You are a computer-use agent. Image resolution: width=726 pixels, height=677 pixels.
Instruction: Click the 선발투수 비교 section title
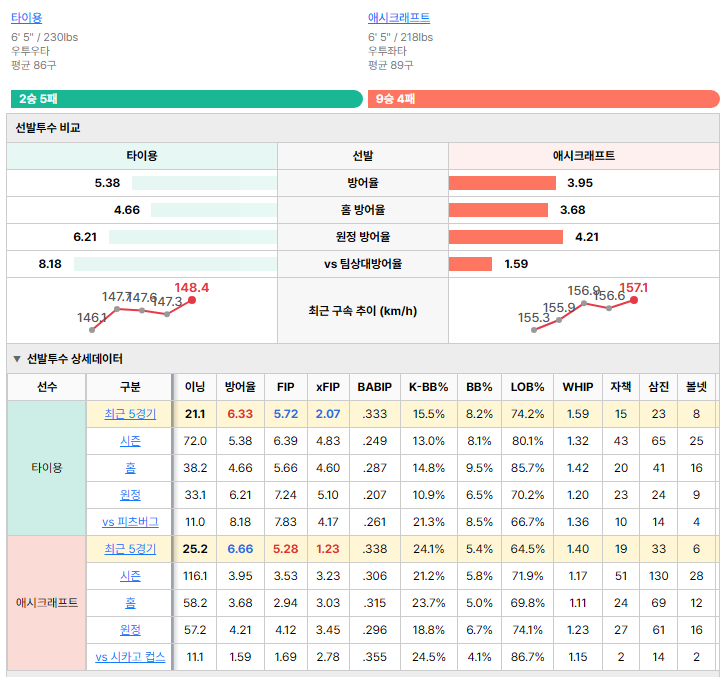pyautogui.click(x=48, y=128)
